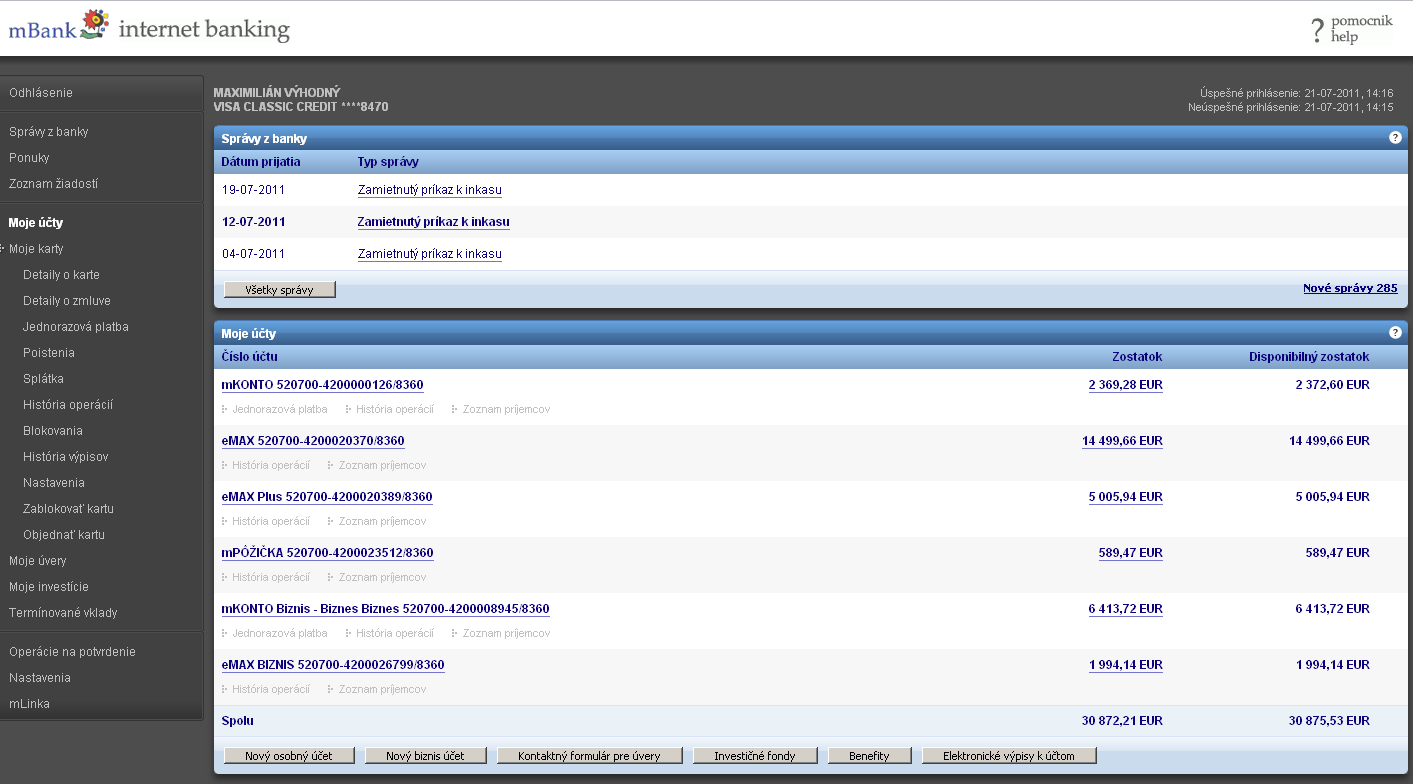The height and width of the screenshot is (784, 1413).
Task: Open message dated 19-07-2011
Action: (x=430, y=190)
